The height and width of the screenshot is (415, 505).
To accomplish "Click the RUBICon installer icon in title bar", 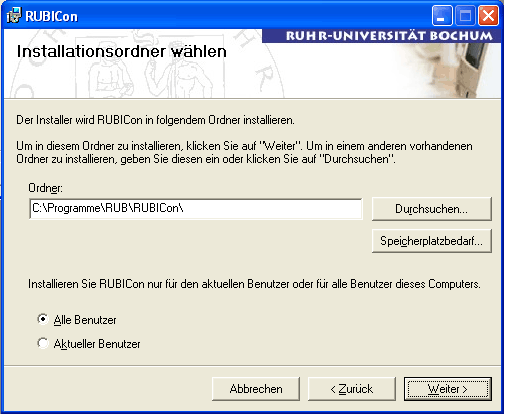I will pos(14,16).
